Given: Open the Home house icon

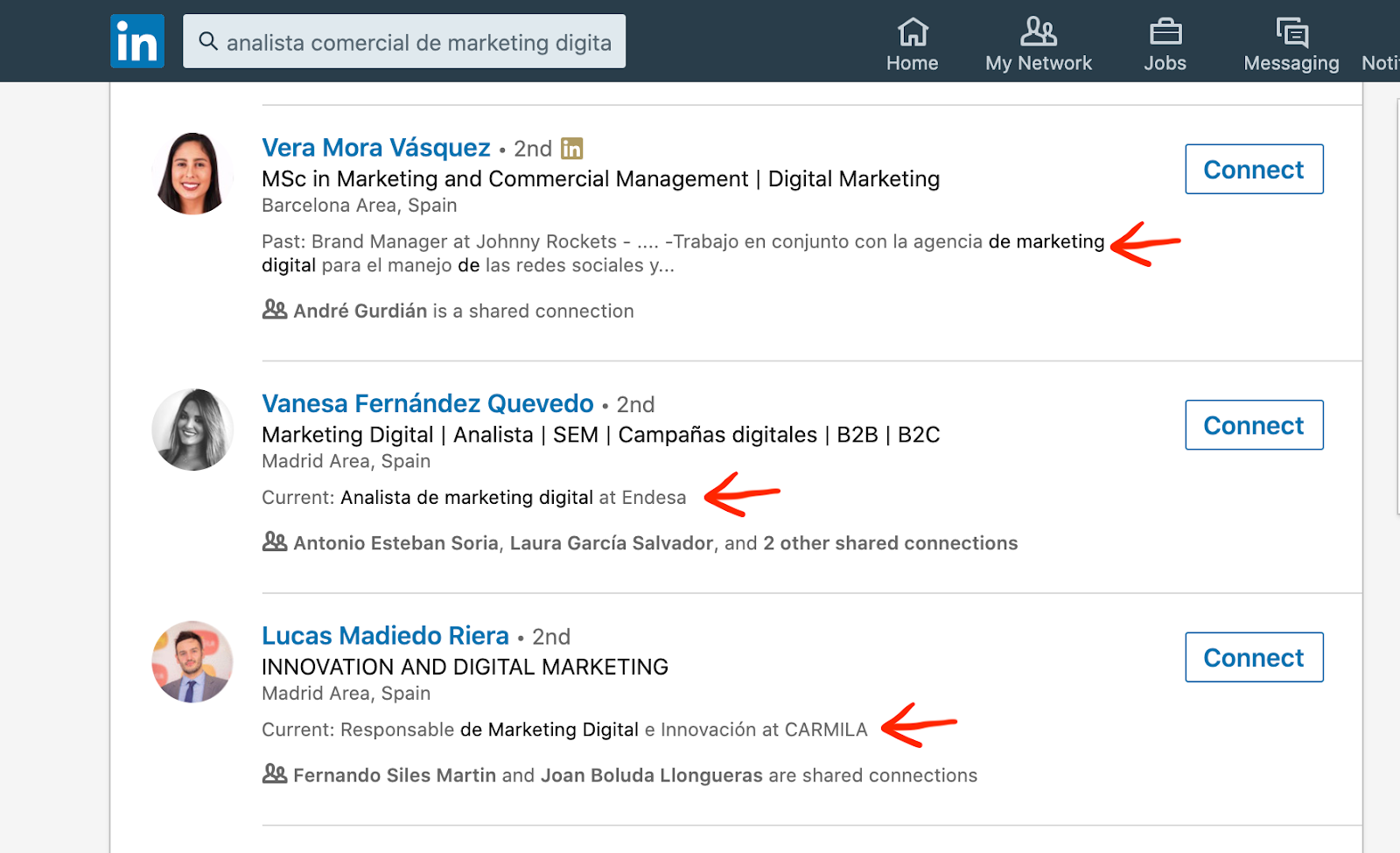Looking at the screenshot, I should (913, 32).
